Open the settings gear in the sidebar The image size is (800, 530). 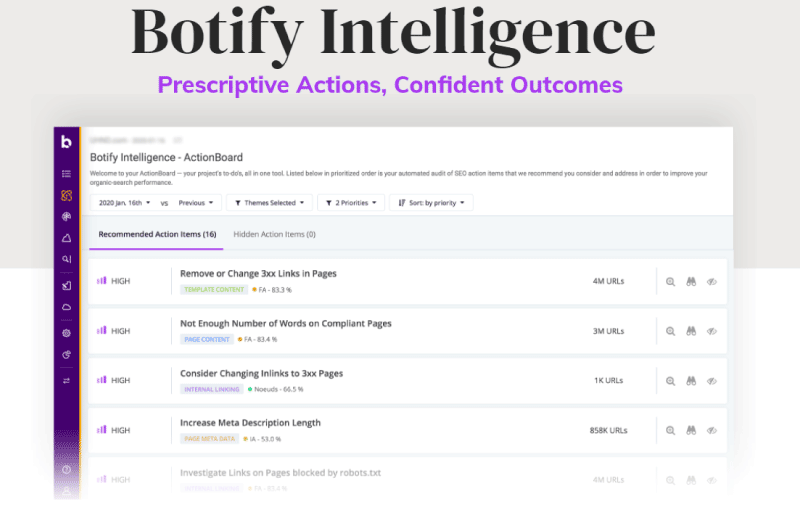click(x=66, y=333)
